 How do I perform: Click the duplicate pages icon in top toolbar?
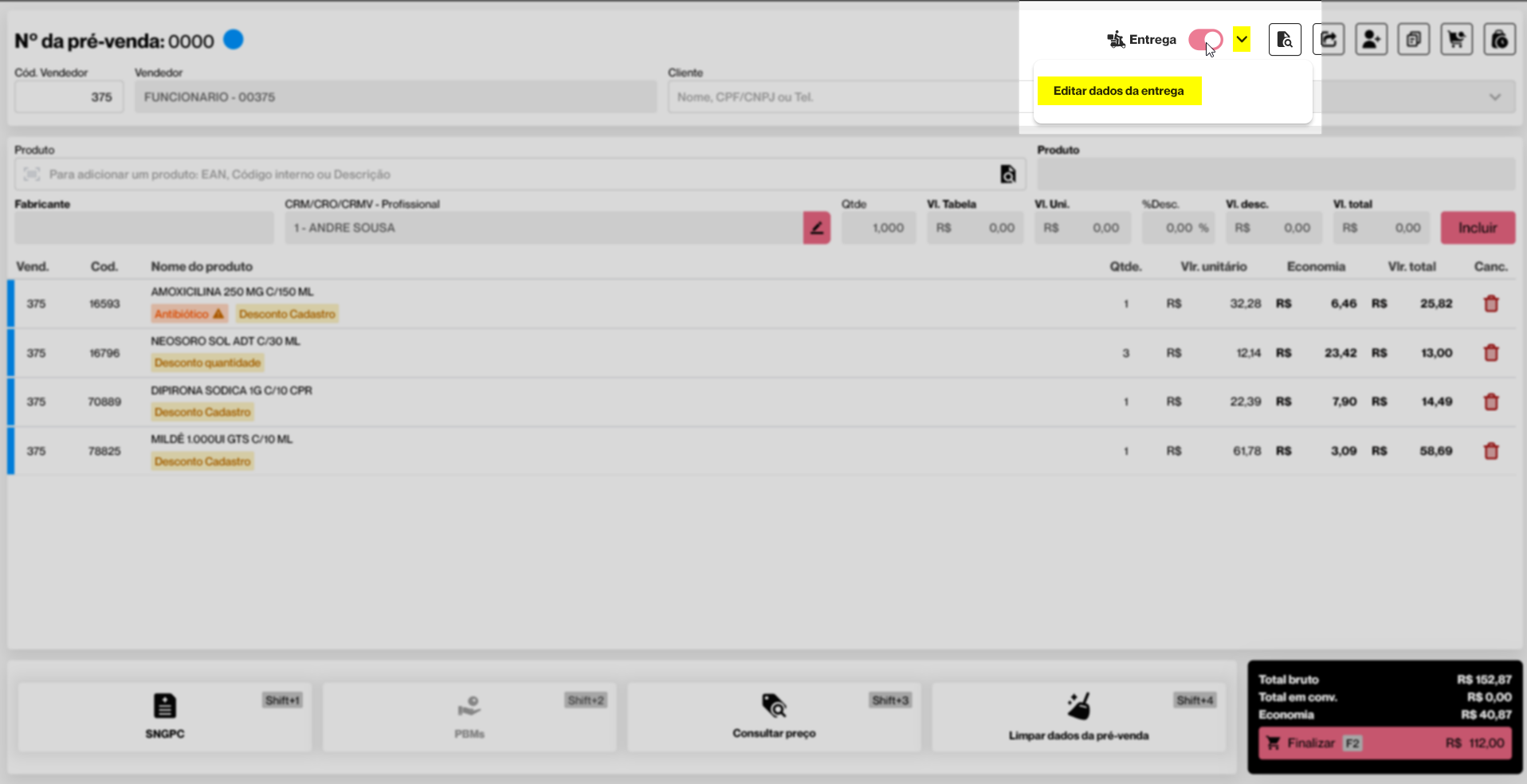(x=1414, y=40)
